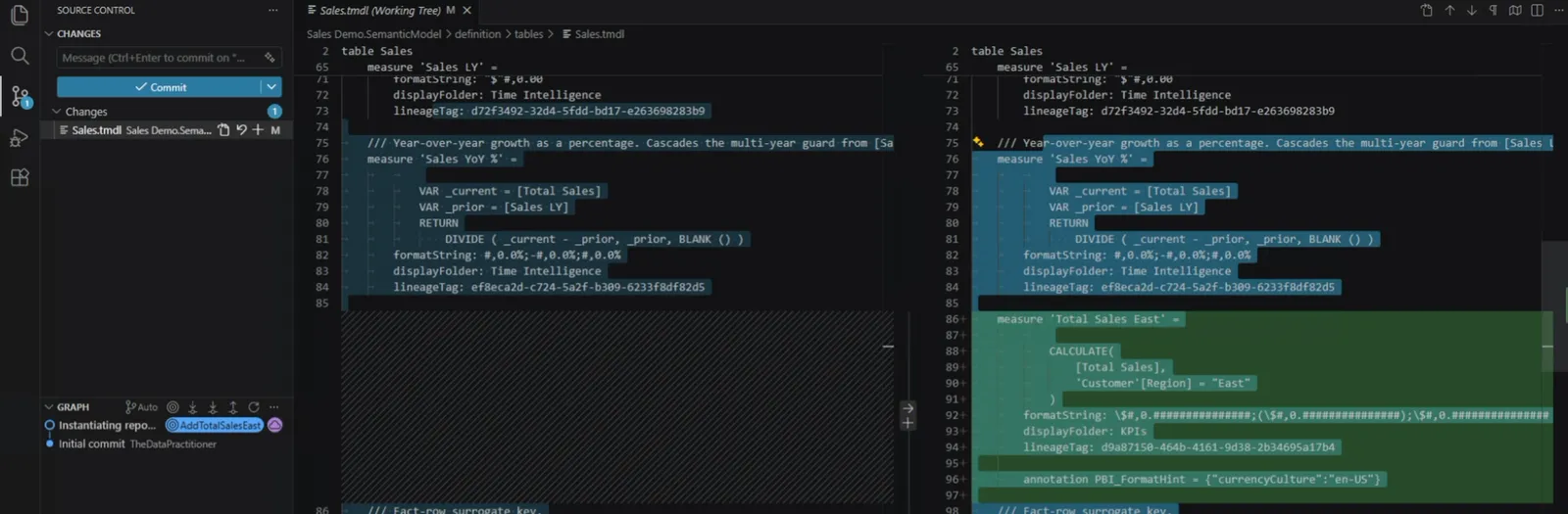Open the Explorer view in activity bar
Screen dimensions: 1568x514
pyautogui.click(x=20, y=16)
